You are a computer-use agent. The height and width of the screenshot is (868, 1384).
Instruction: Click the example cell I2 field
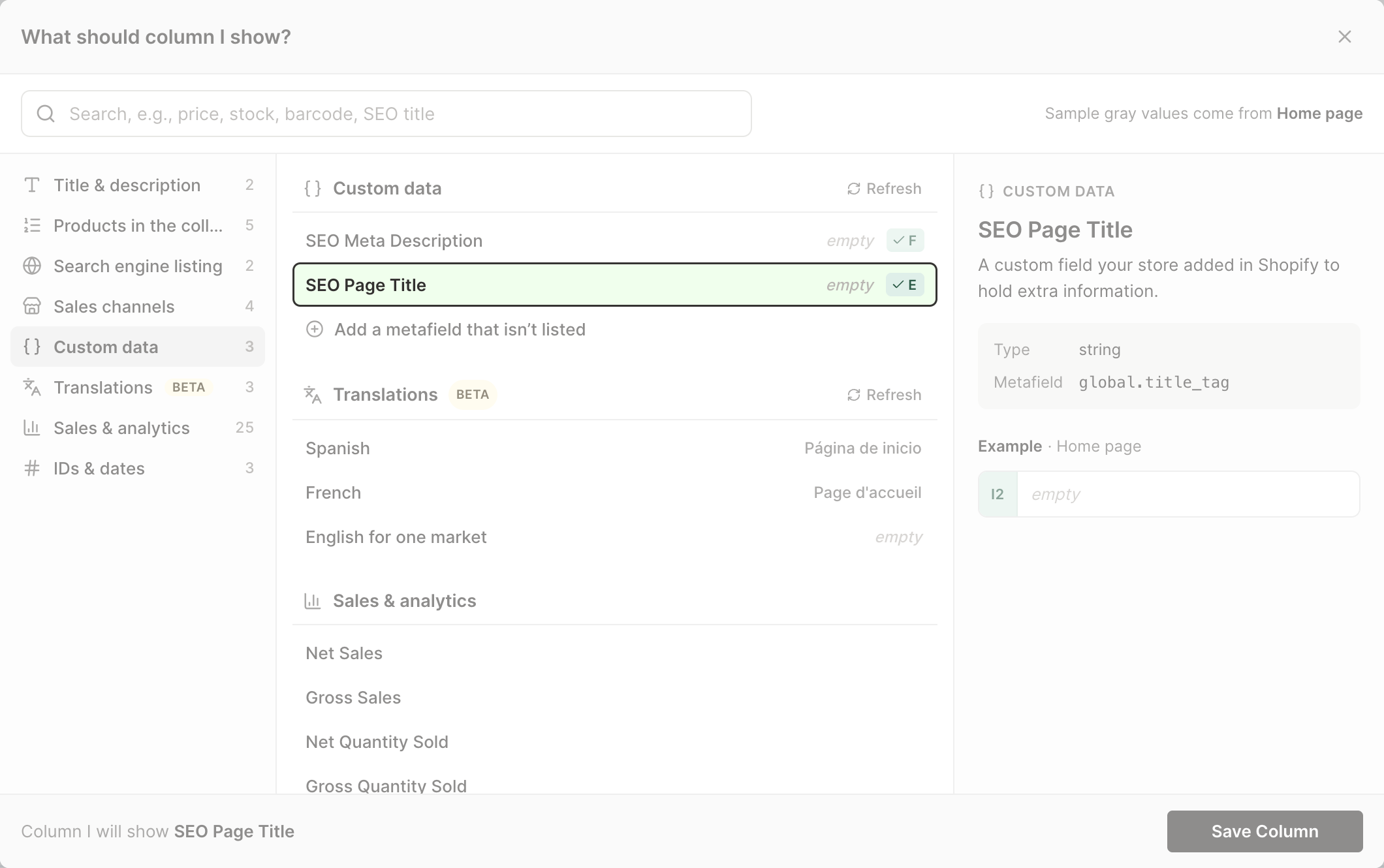click(x=1169, y=494)
